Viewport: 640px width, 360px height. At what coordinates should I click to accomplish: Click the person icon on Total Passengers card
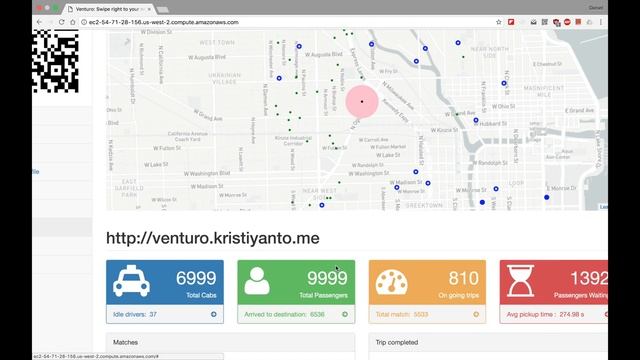(x=257, y=281)
